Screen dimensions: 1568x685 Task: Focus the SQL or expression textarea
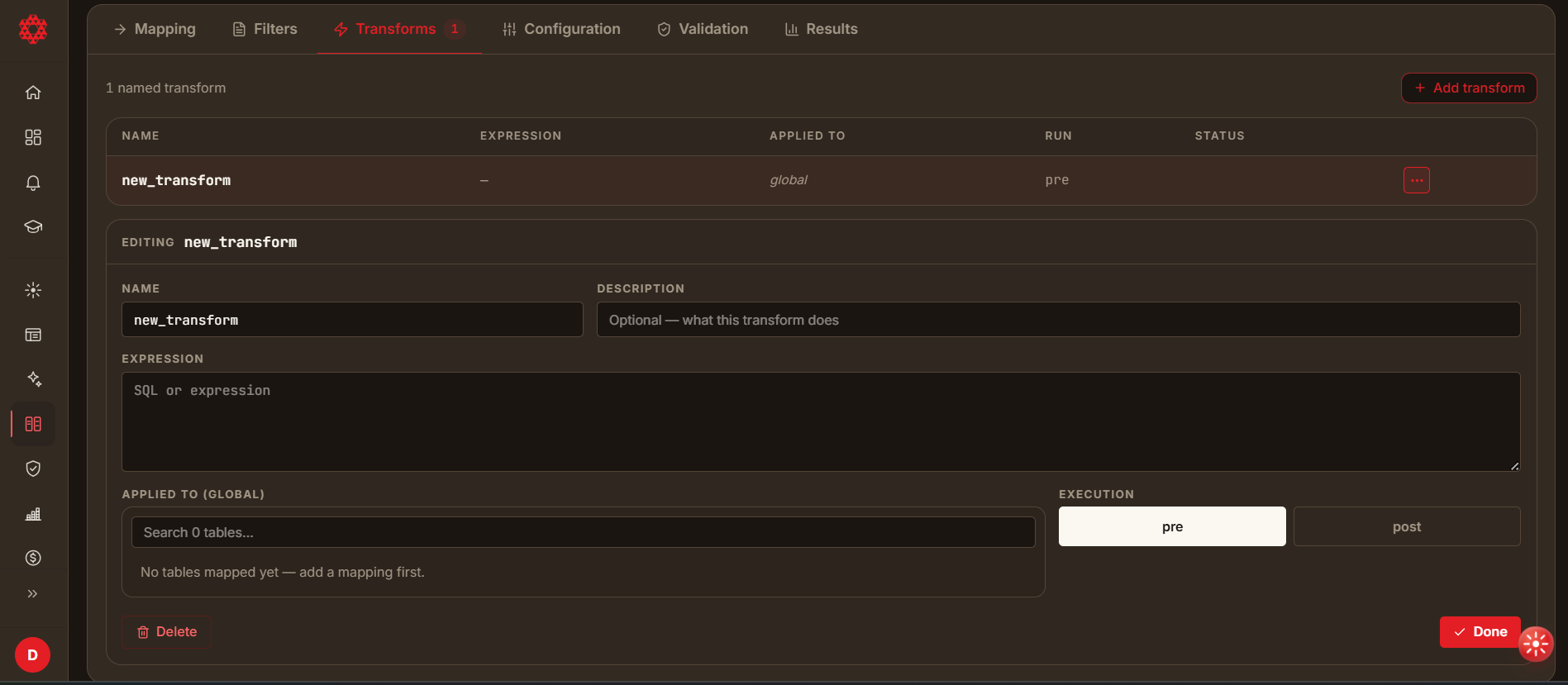coord(821,422)
